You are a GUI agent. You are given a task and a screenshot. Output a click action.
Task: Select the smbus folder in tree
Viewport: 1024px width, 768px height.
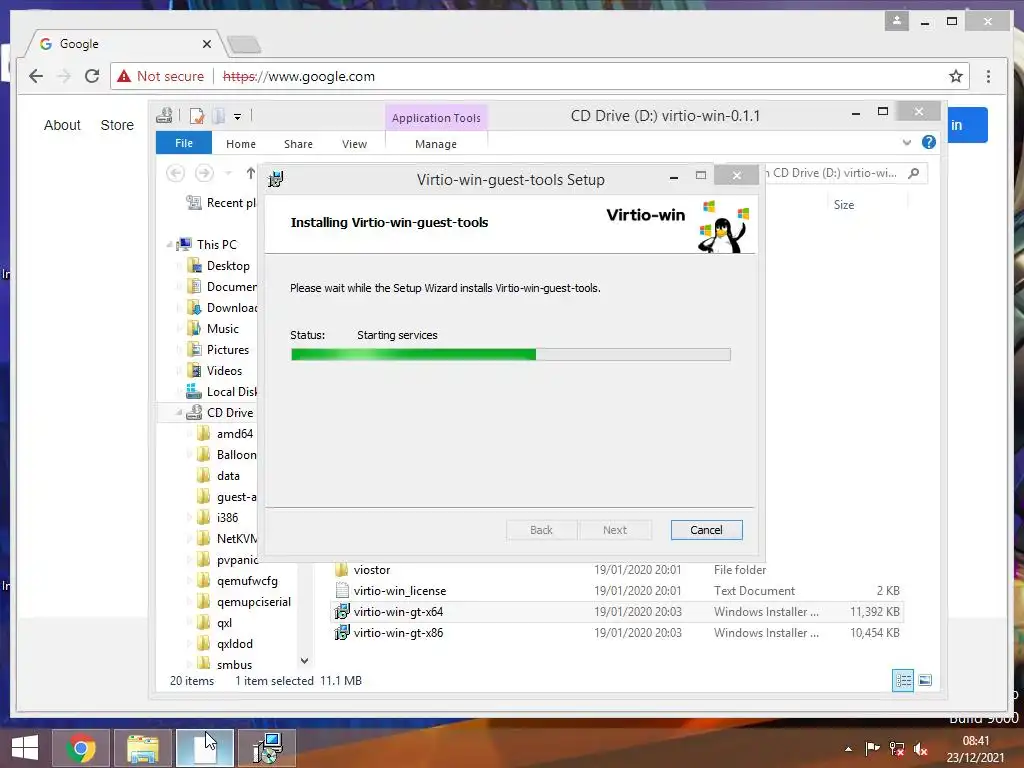click(x=234, y=664)
